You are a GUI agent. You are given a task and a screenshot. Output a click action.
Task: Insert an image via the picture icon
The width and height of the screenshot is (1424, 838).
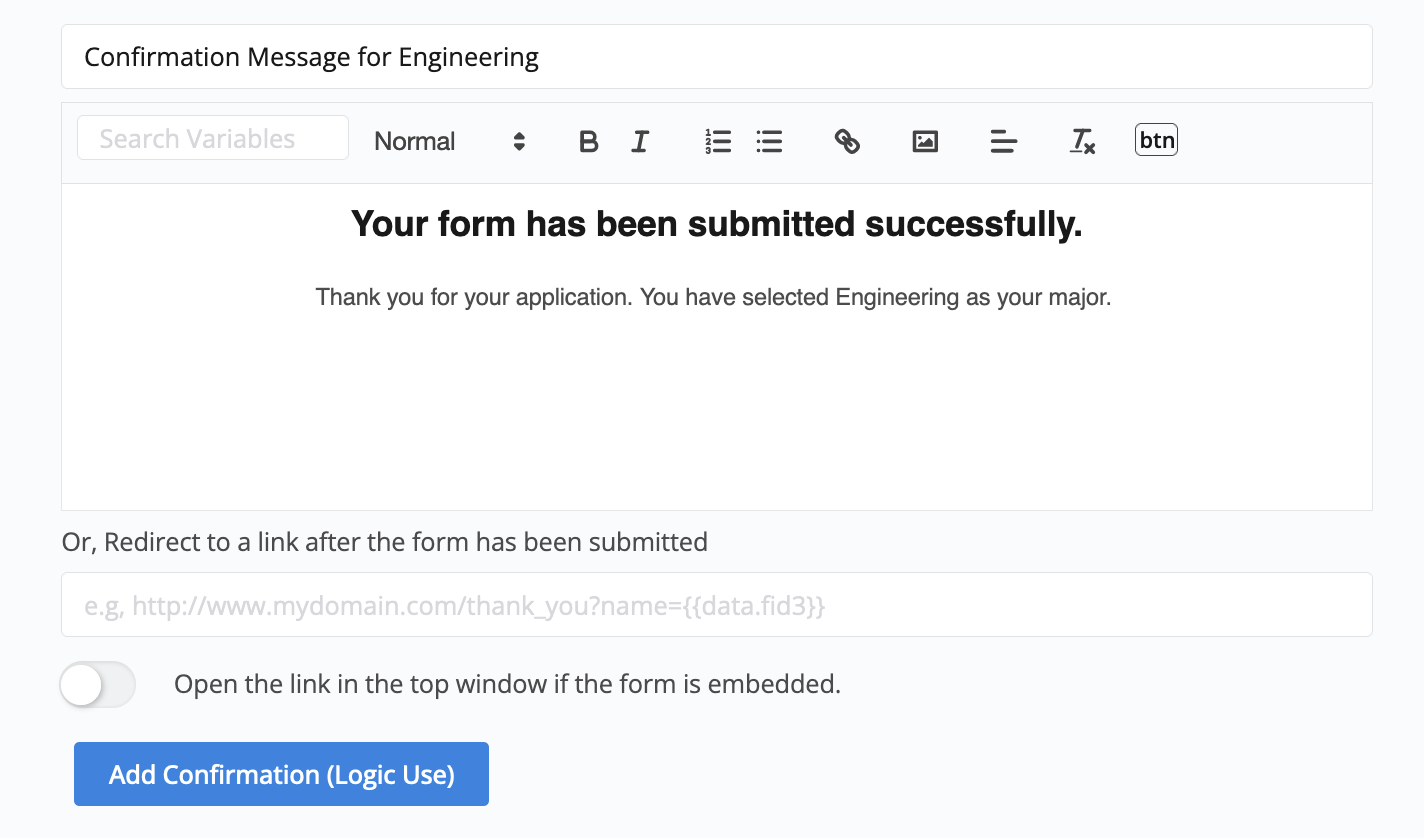[925, 142]
